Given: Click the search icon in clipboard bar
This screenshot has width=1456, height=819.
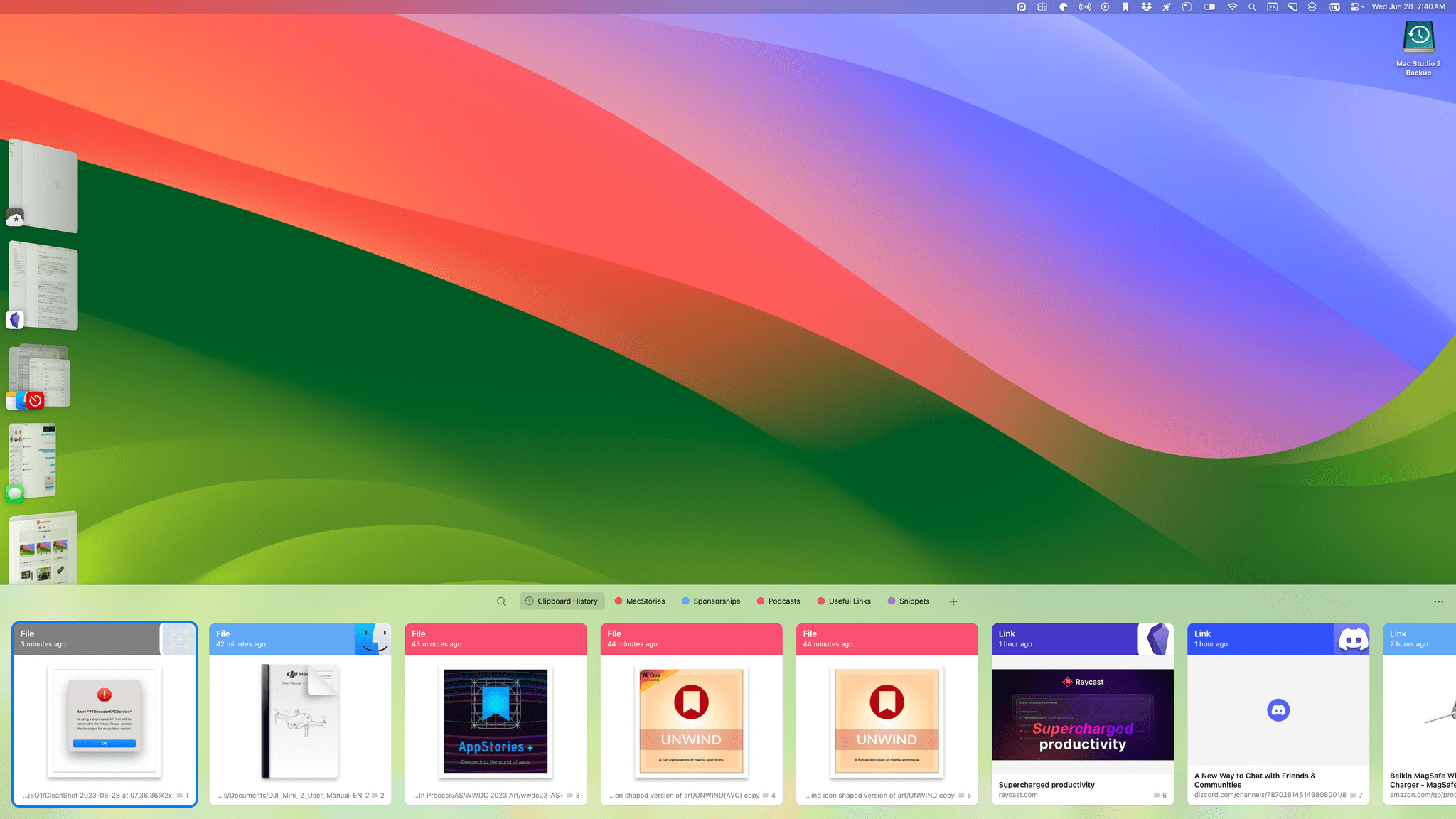Looking at the screenshot, I should (x=501, y=601).
